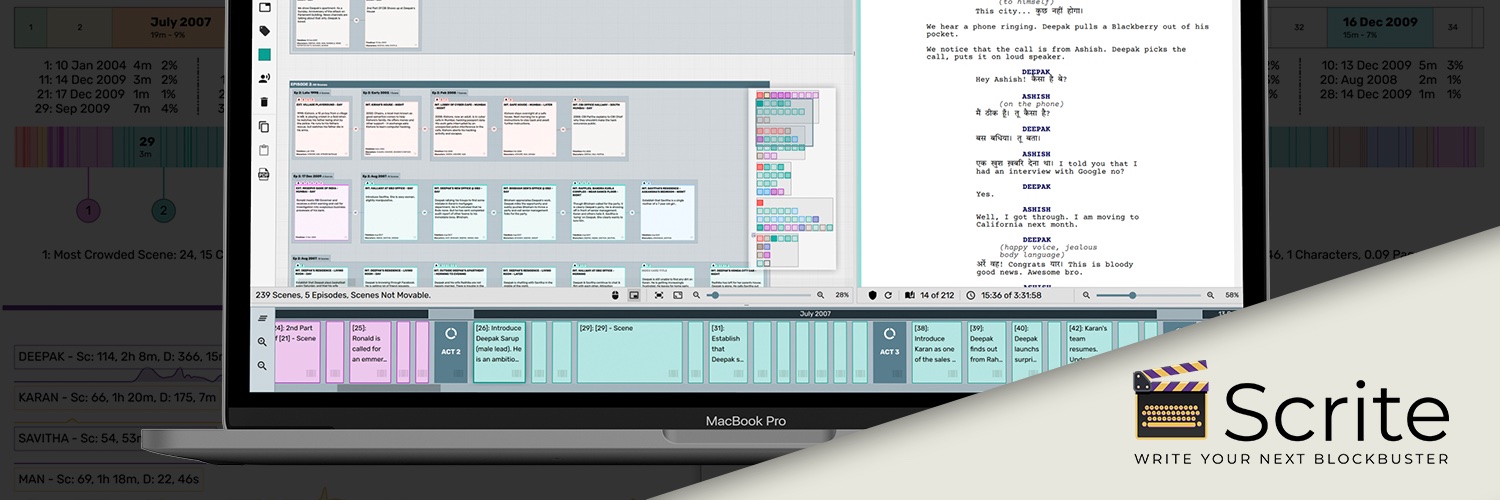Select timeline scene [38] Introduce Karan

pos(937,352)
